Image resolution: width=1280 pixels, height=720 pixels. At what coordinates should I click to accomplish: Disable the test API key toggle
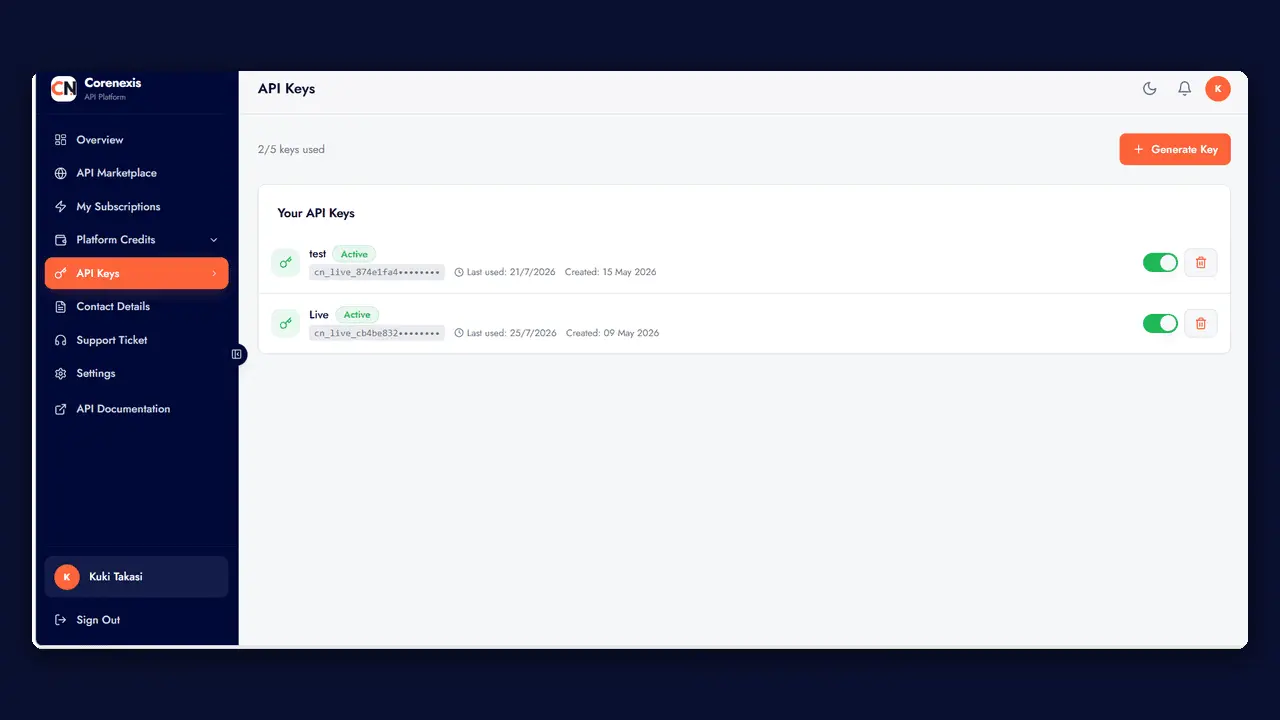[1160, 263]
